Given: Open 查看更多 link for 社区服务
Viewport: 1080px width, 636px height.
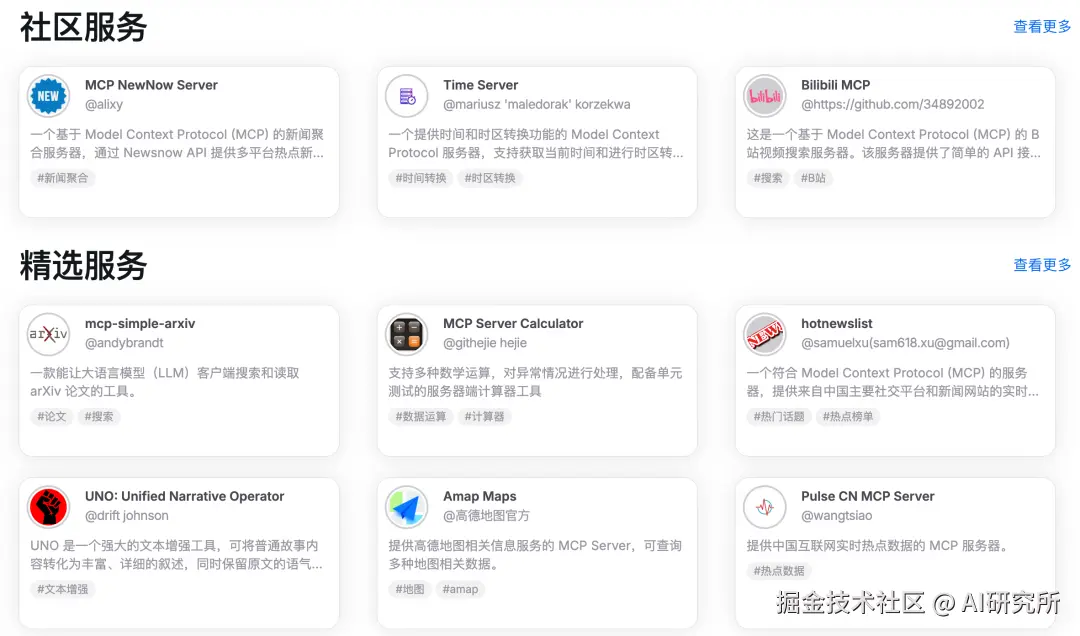Looking at the screenshot, I should (x=1042, y=27).
